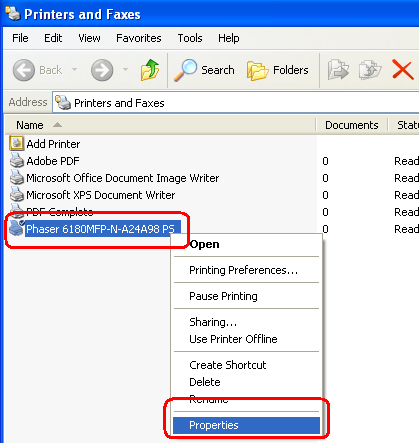Click the Microsoft Office Document Image Writer icon
This screenshot has width=419, height=443.
pyautogui.click(x=17, y=177)
